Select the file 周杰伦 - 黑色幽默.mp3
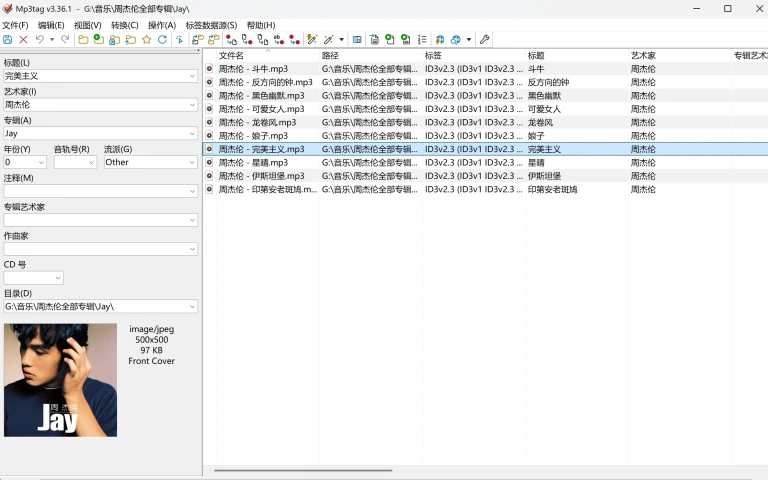This screenshot has height=480, width=768. (x=261, y=96)
